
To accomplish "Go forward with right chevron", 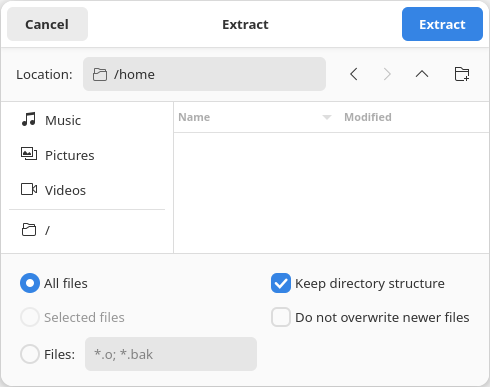I will click(x=387, y=74).
